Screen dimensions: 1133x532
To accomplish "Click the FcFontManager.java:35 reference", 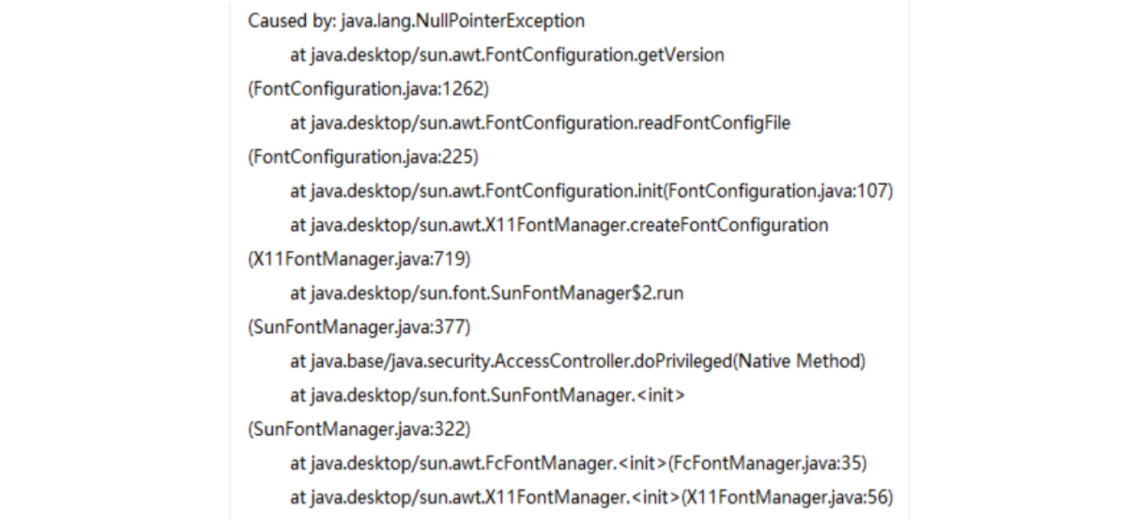I will (x=767, y=463).
